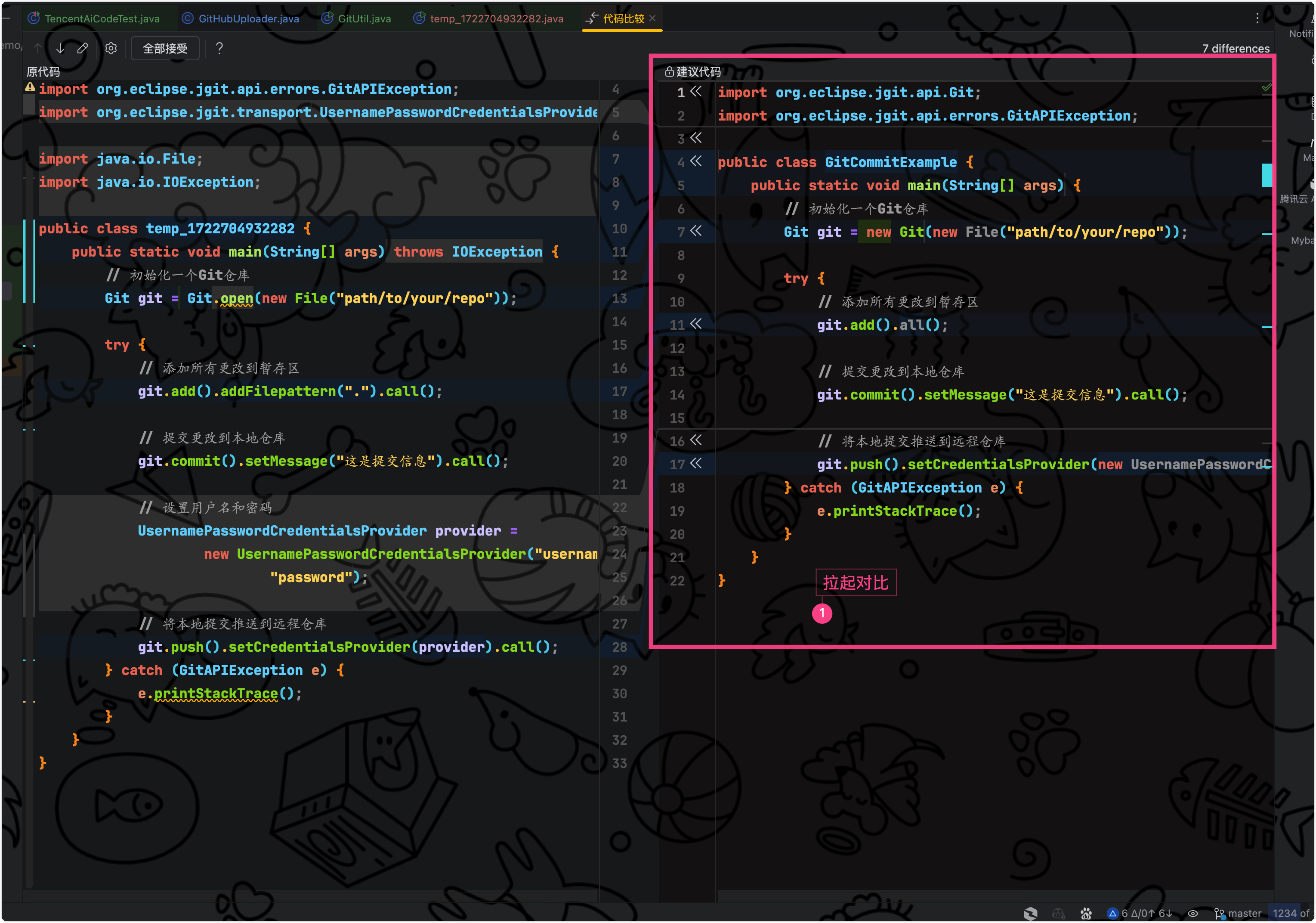Accept change arrow on suggested line 11

click(696, 324)
